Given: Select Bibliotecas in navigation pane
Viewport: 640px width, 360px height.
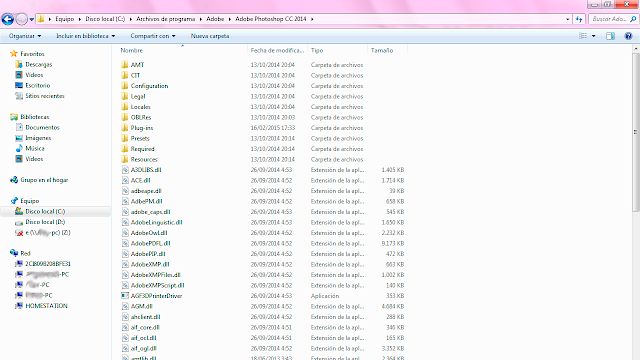Looking at the screenshot, I should point(35,117).
